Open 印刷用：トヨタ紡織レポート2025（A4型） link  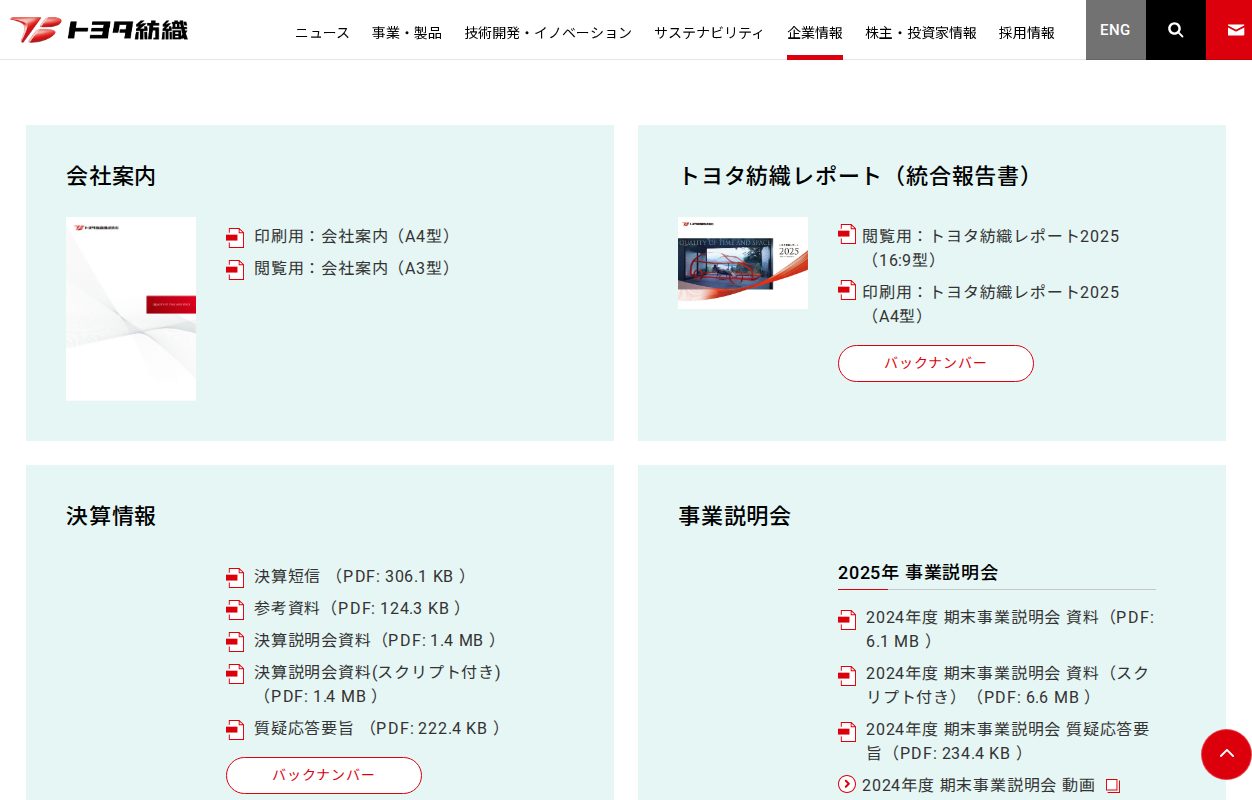[991, 304]
